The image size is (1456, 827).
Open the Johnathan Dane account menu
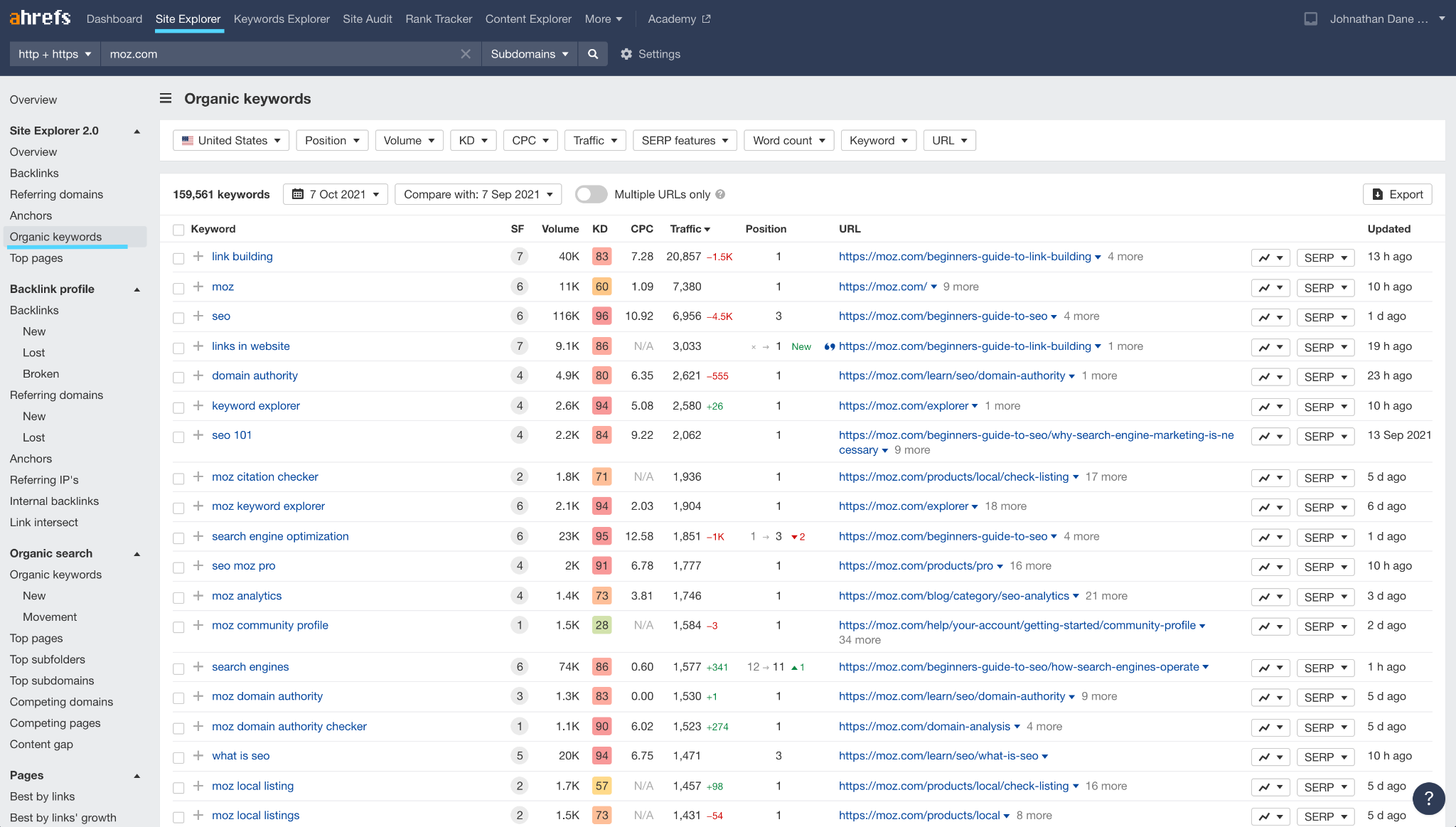pyautogui.click(x=1387, y=19)
